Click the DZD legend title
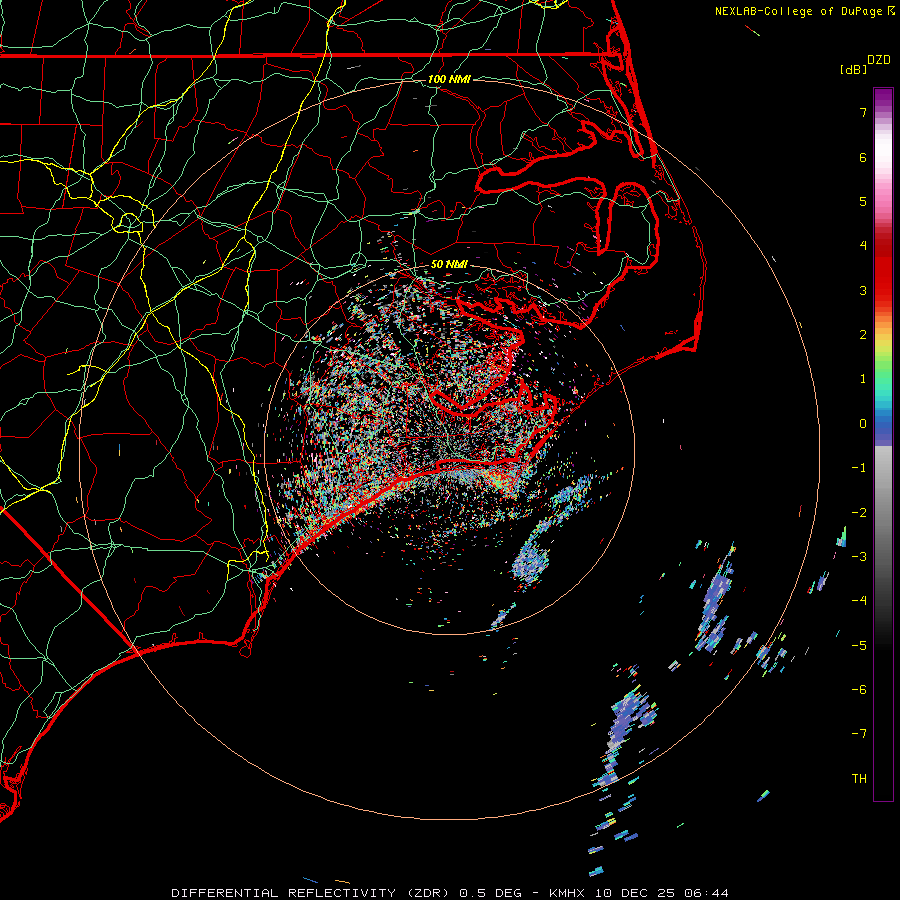Screen dimensions: 900x900 879,60
